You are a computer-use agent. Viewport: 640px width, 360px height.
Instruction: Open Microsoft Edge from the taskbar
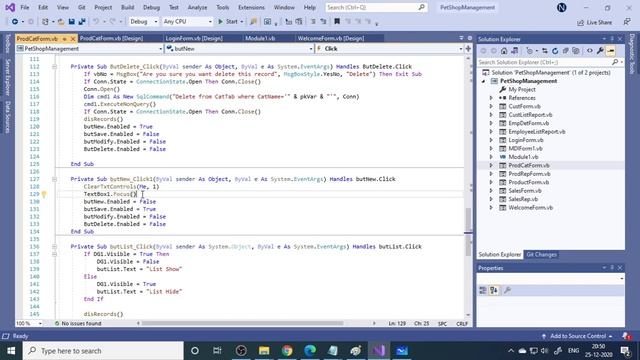pyautogui.click(x=310, y=351)
